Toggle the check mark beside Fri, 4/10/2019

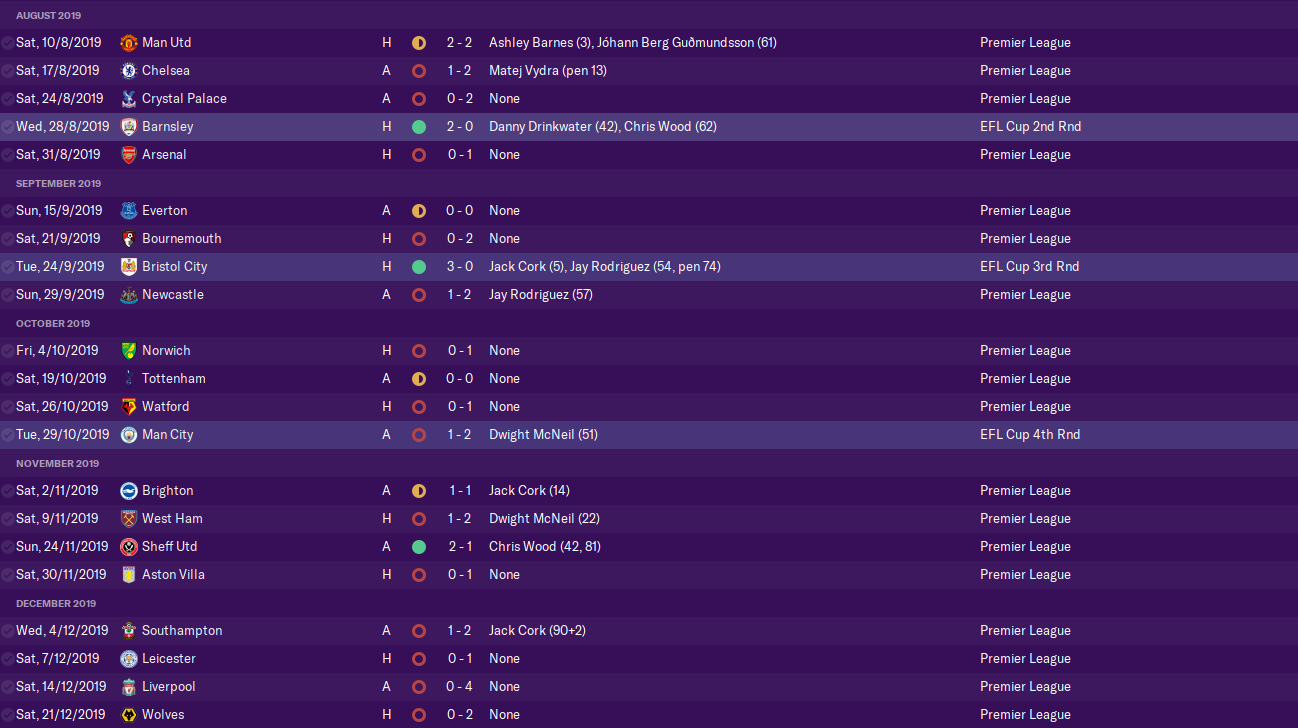click(8, 351)
